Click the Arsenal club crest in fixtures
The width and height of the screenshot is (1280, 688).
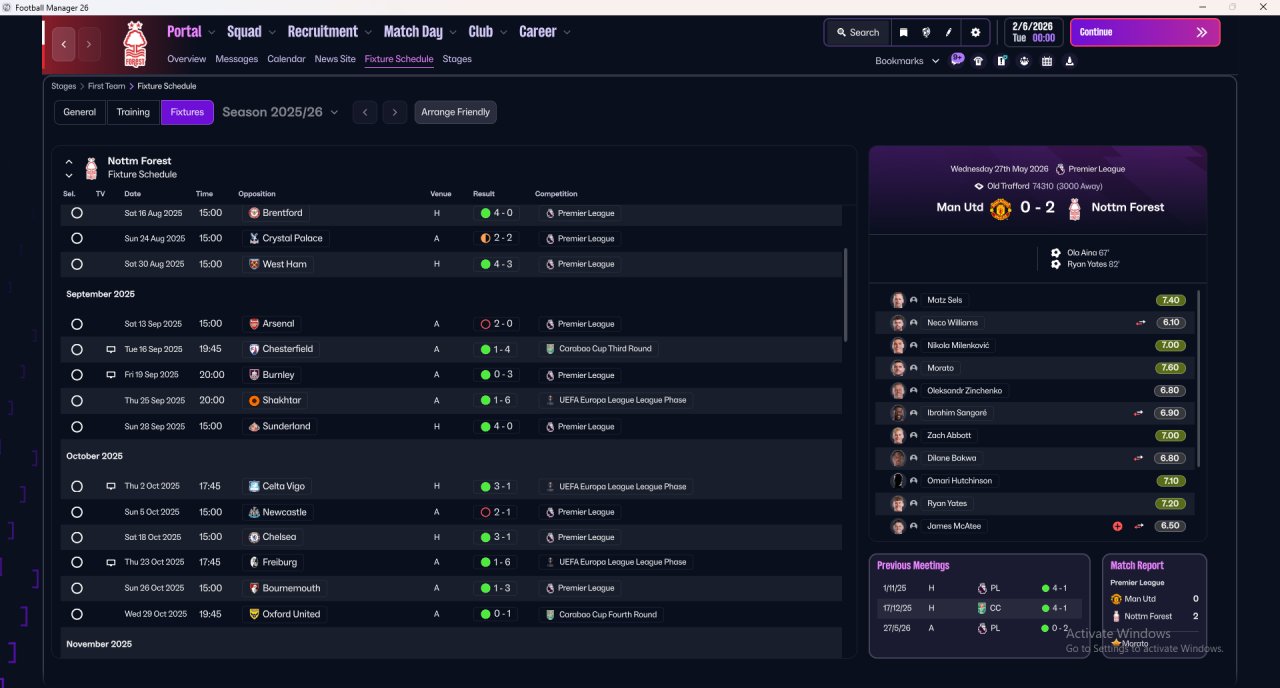pyautogui.click(x=254, y=324)
